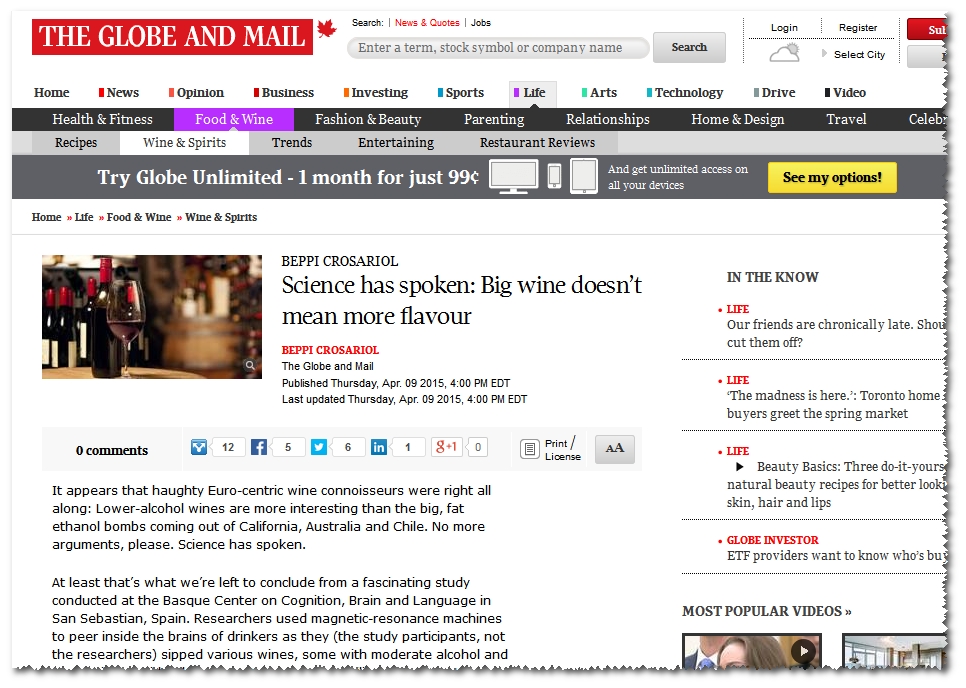Click the search term input field
The width and height of the screenshot is (966, 688).
click(x=498, y=48)
